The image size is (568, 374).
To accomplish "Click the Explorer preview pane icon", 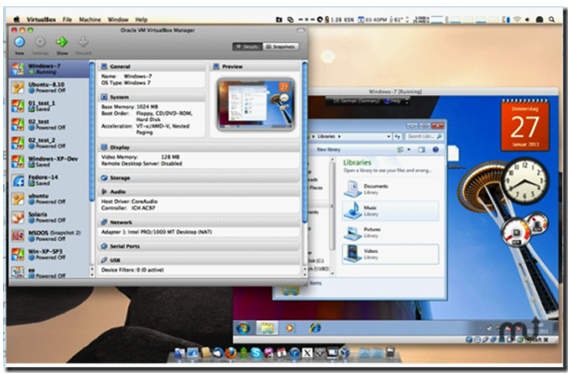I will [421, 149].
